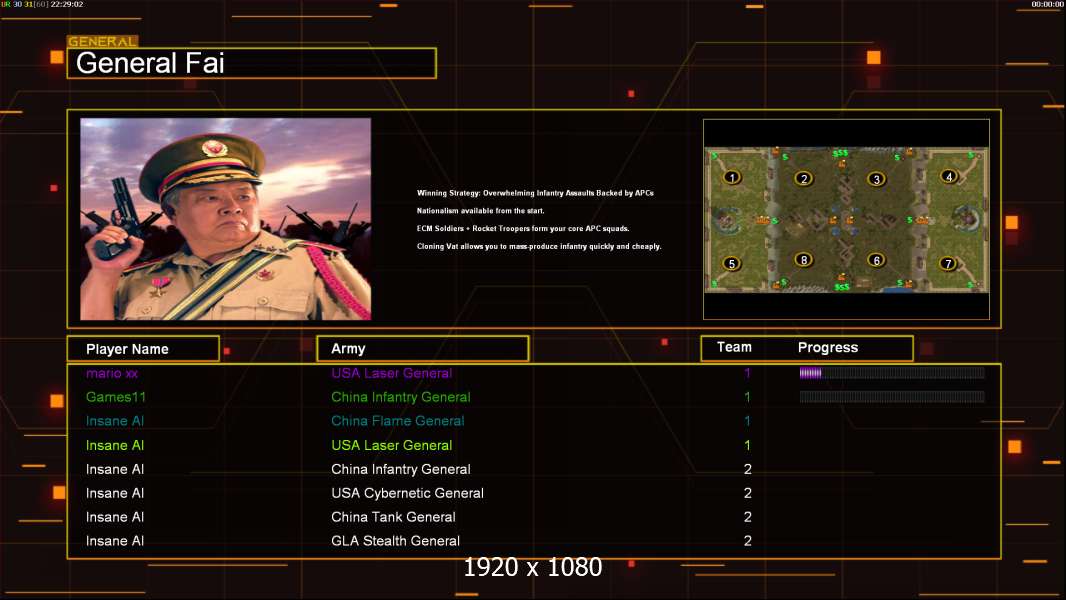
Task: Click the 22:29:02 clock readout
Action: [x=67, y=4]
